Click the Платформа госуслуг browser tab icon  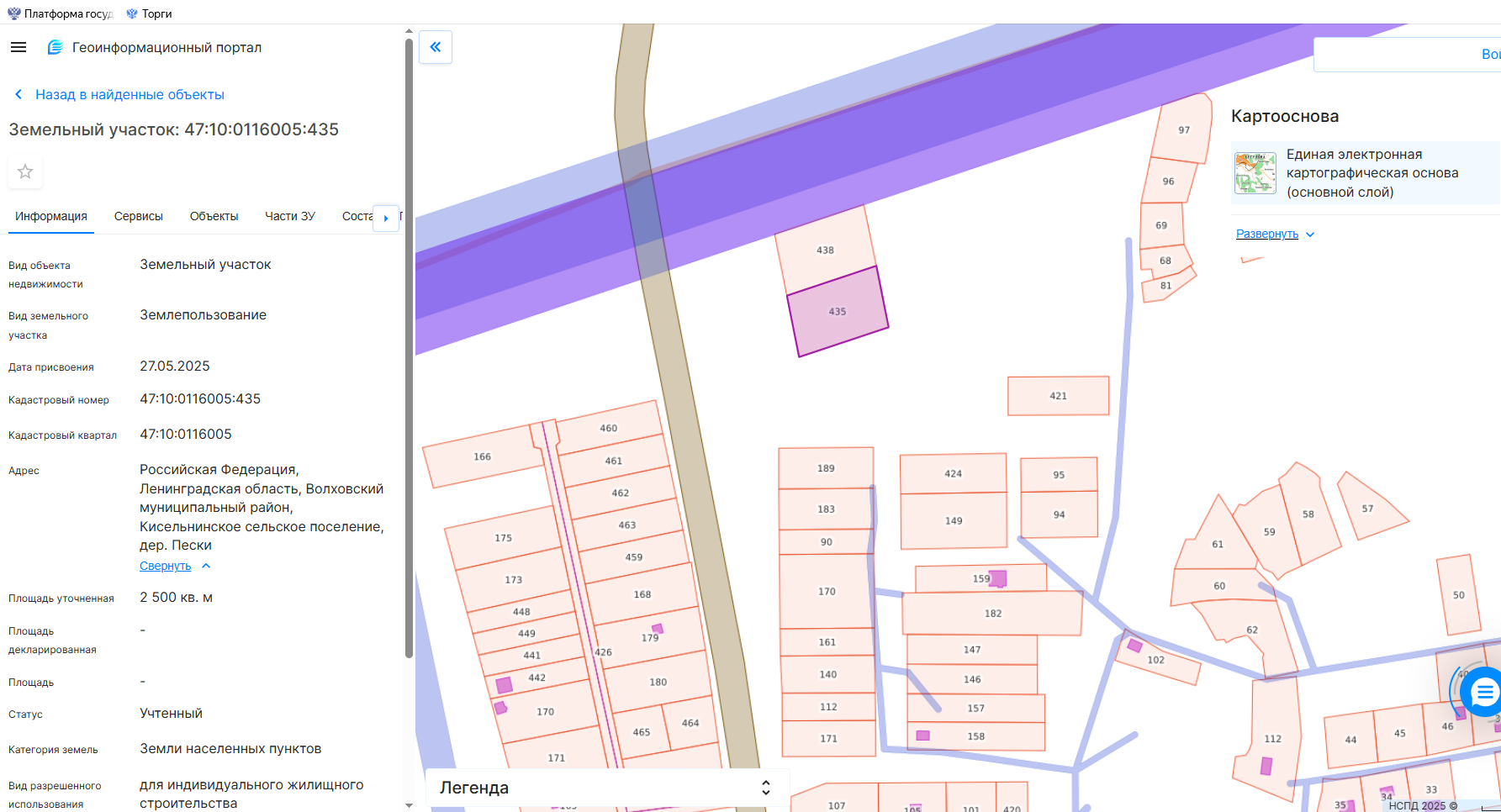(13, 13)
